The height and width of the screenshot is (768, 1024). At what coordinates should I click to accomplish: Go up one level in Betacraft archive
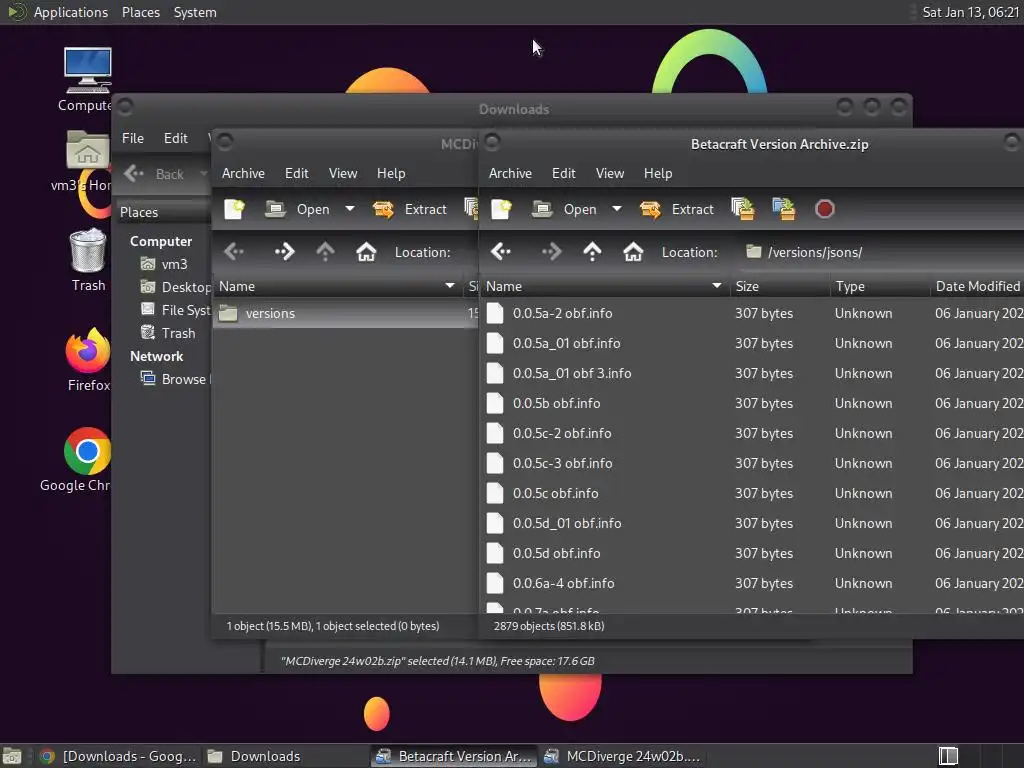[x=592, y=252]
